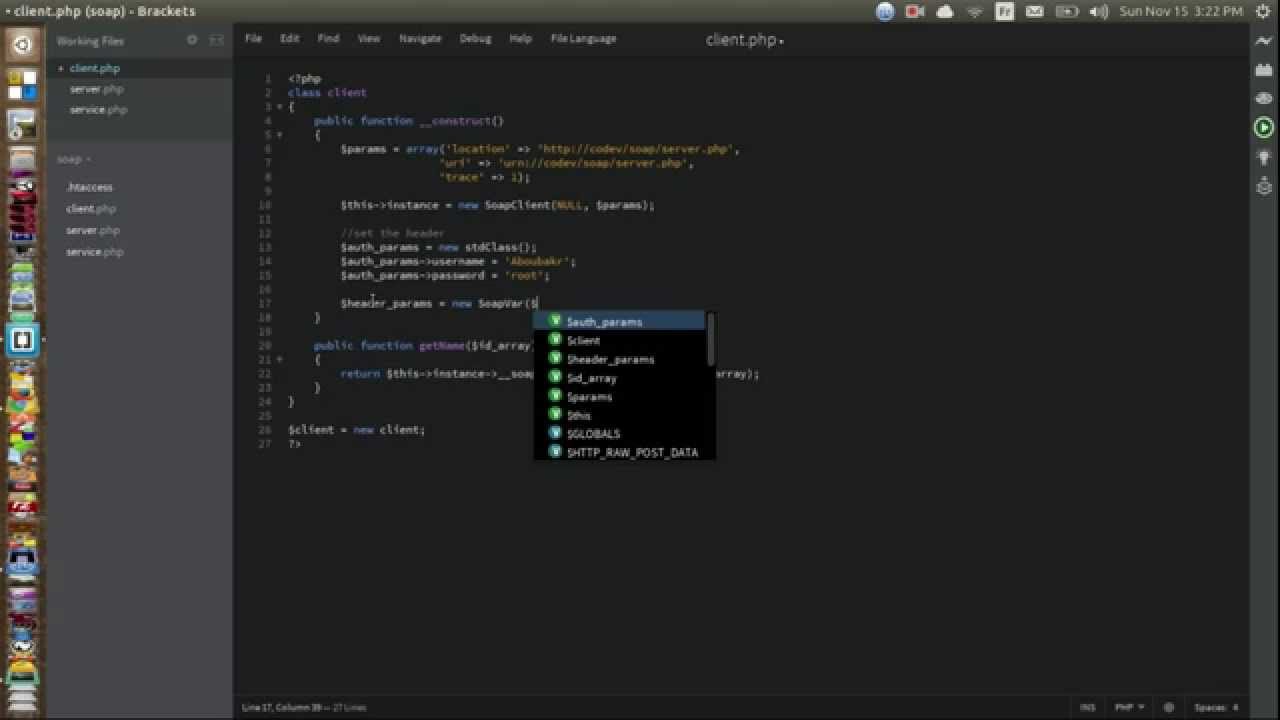This screenshot has height=720, width=1280.
Task: Toggle the volume indicator in the tray
Action: [x=1100, y=11]
